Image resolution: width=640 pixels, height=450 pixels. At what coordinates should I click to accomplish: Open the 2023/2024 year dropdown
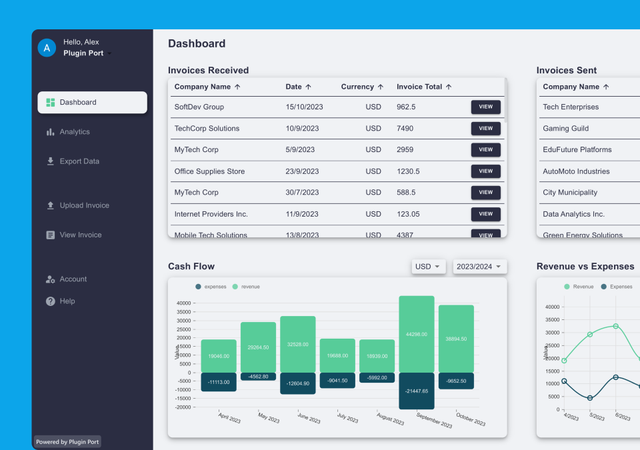(479, 267)
